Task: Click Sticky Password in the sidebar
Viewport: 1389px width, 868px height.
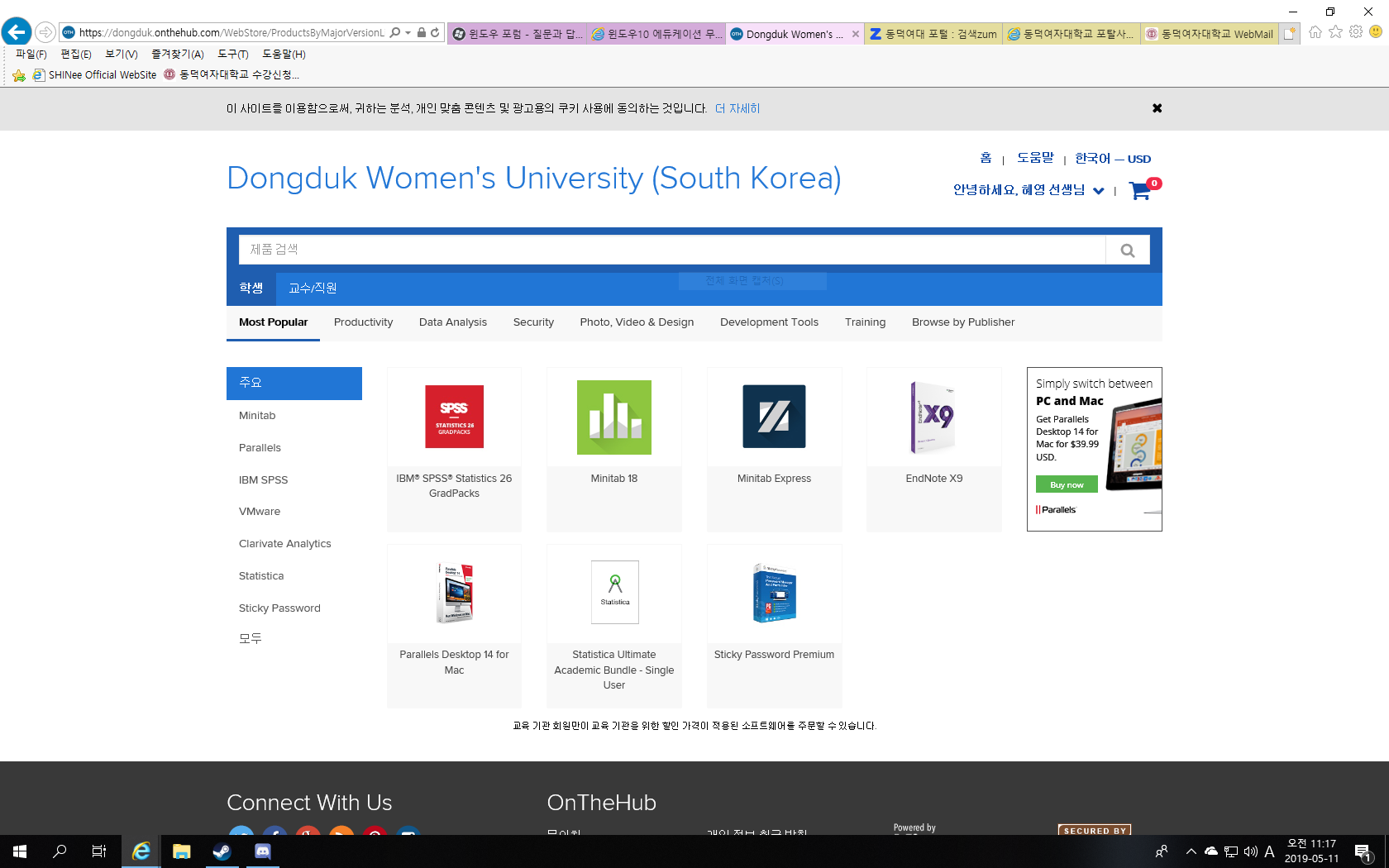Action: pos(279,608)
